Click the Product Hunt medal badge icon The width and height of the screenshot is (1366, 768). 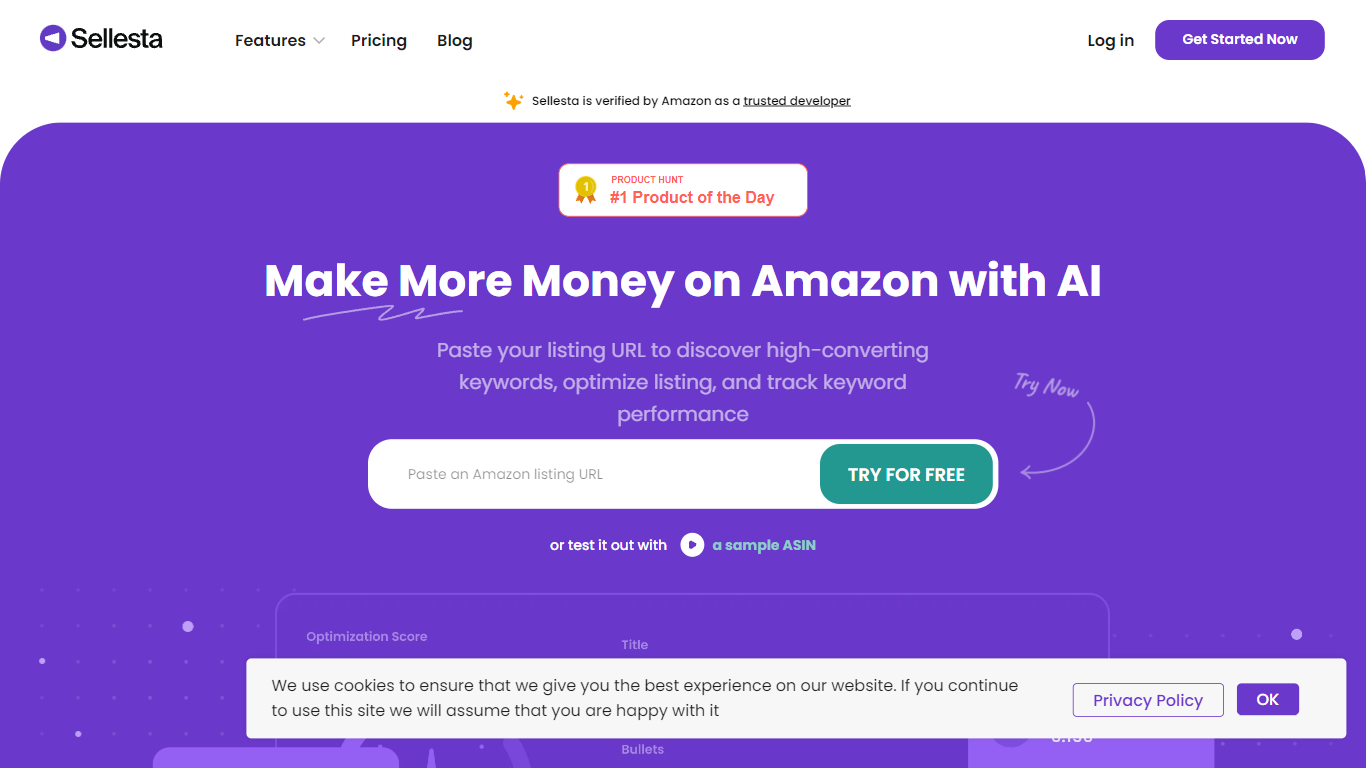(x=585, y=189)
